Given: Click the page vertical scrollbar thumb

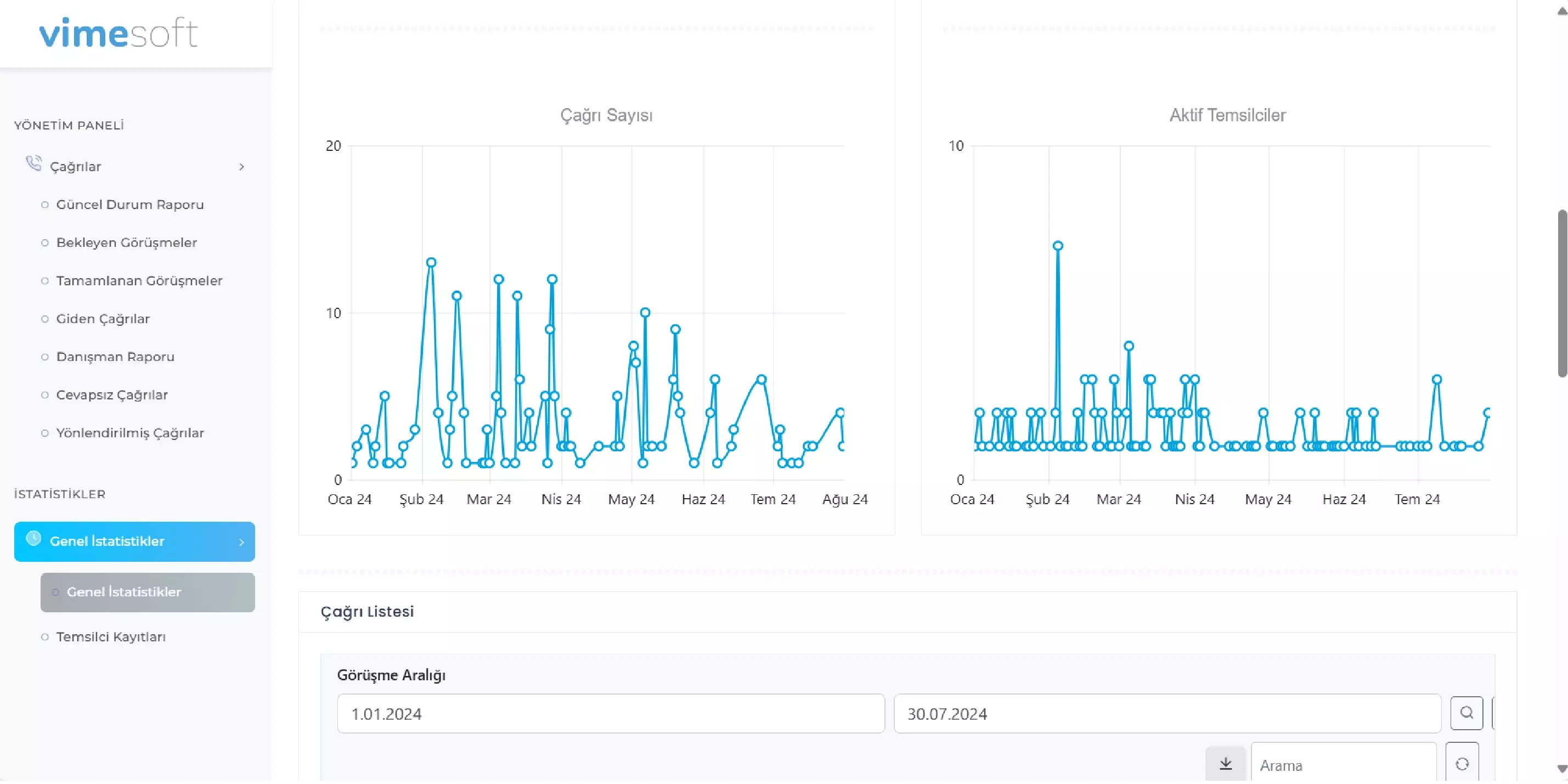Looking at the screenshot, I should (1562, 295).
